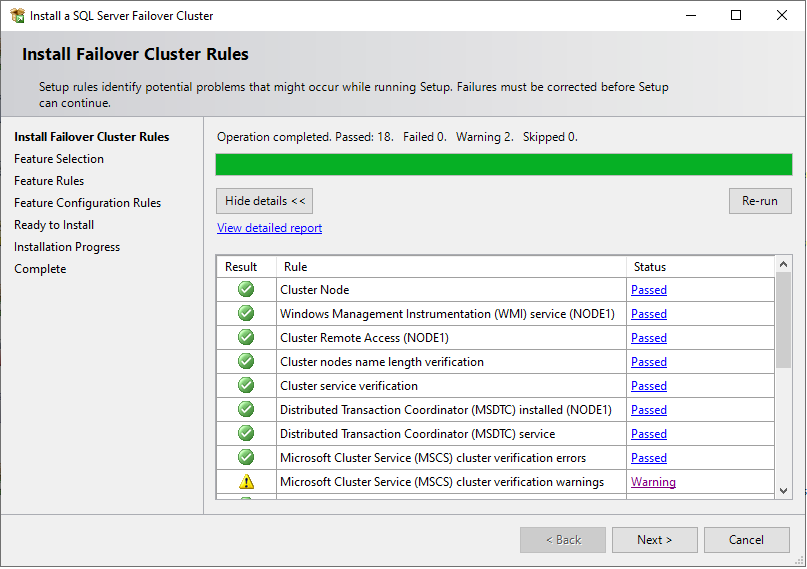Select Installation Progress step
The height and width of the screenshot is (569, 807).
click(67, 247)
